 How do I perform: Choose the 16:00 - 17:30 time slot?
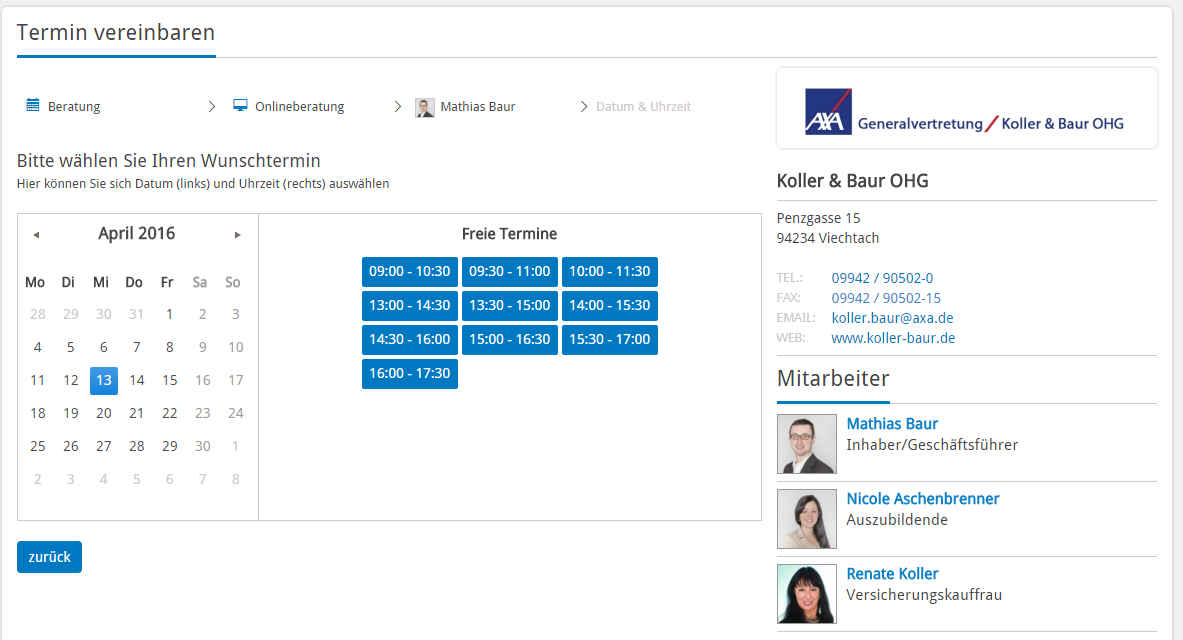coord(410,374)
